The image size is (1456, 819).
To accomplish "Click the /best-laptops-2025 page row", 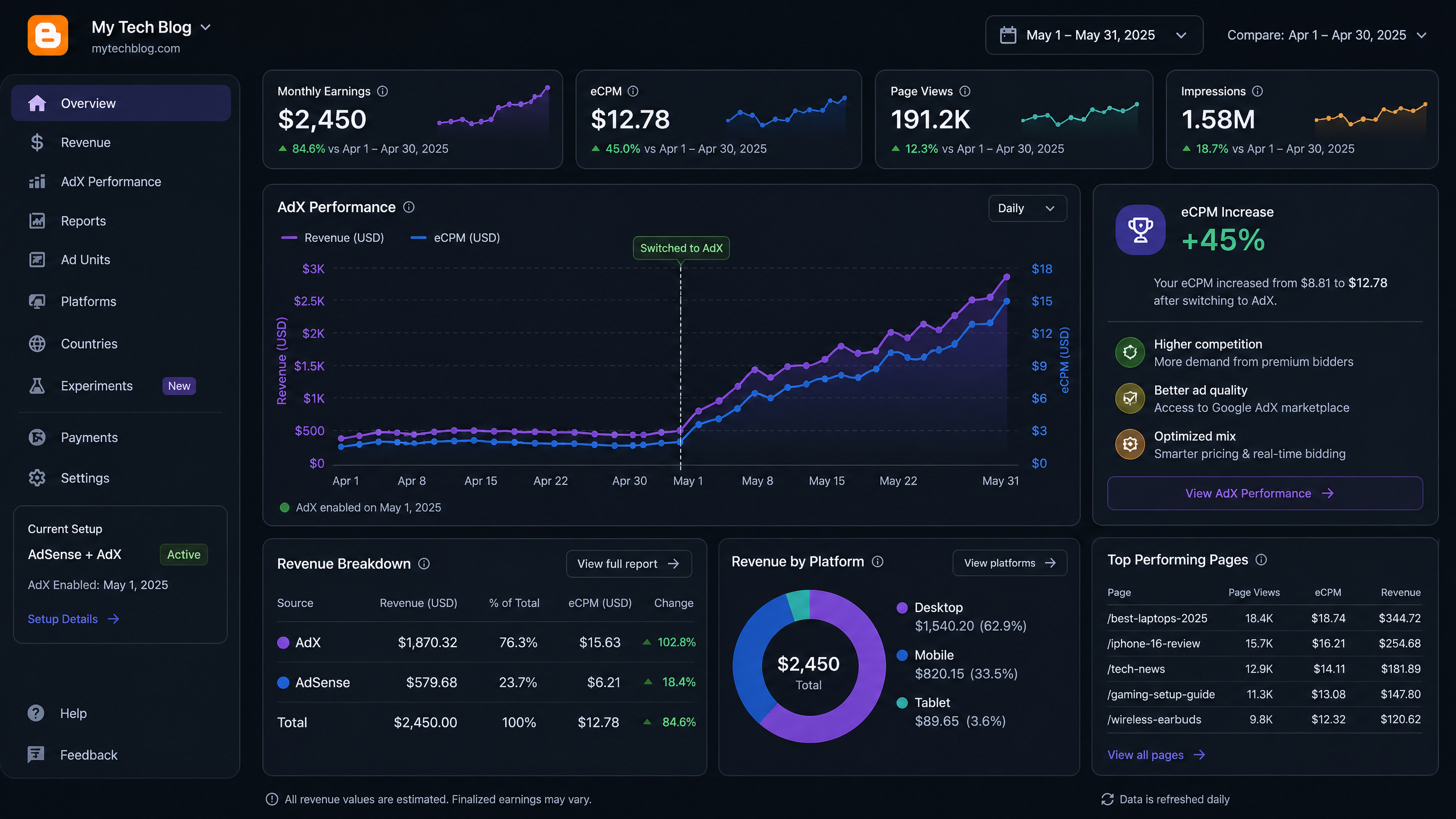I will (1264, 618).
